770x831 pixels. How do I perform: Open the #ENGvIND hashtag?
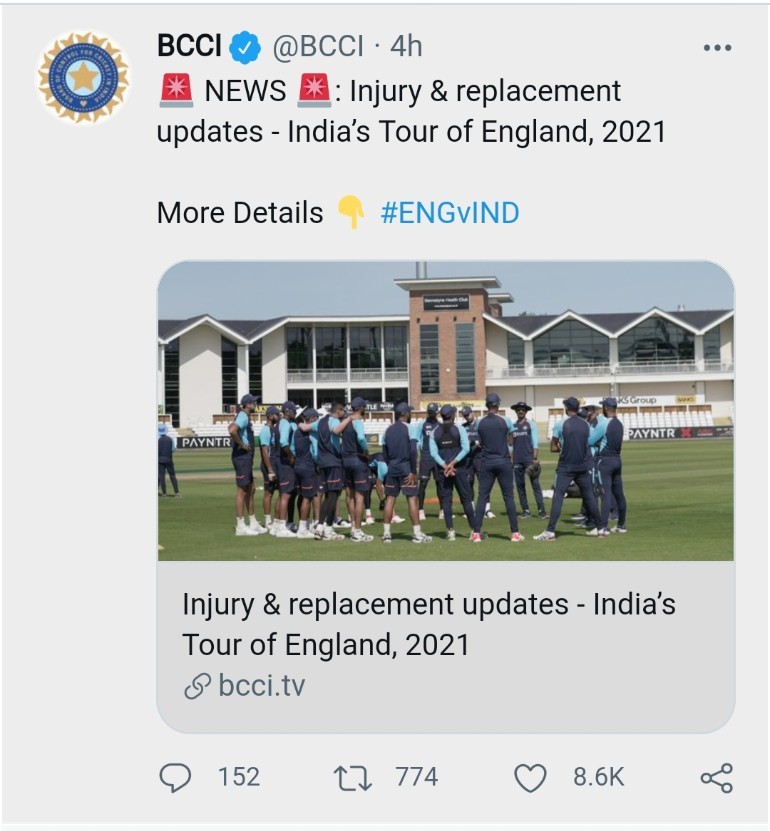450,213
